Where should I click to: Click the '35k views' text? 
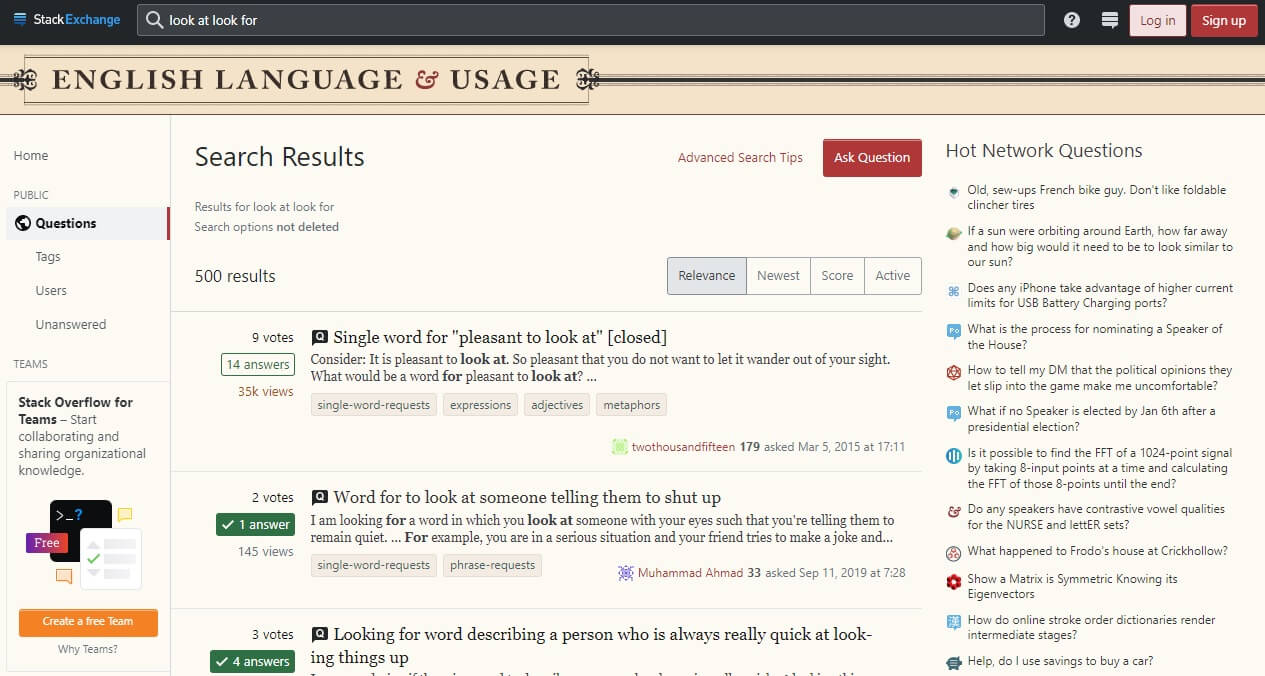(266, 392)
